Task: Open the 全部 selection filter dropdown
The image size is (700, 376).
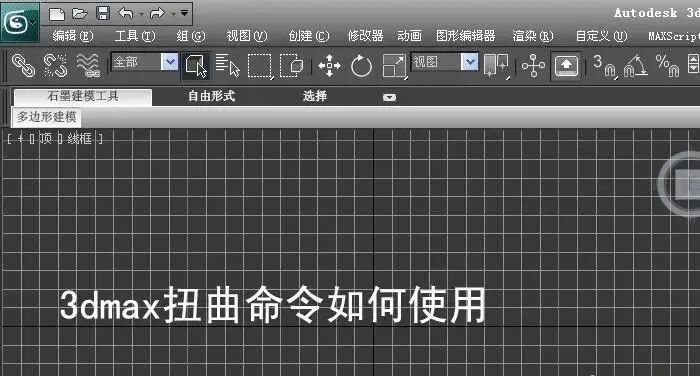Action: (144, 62)
